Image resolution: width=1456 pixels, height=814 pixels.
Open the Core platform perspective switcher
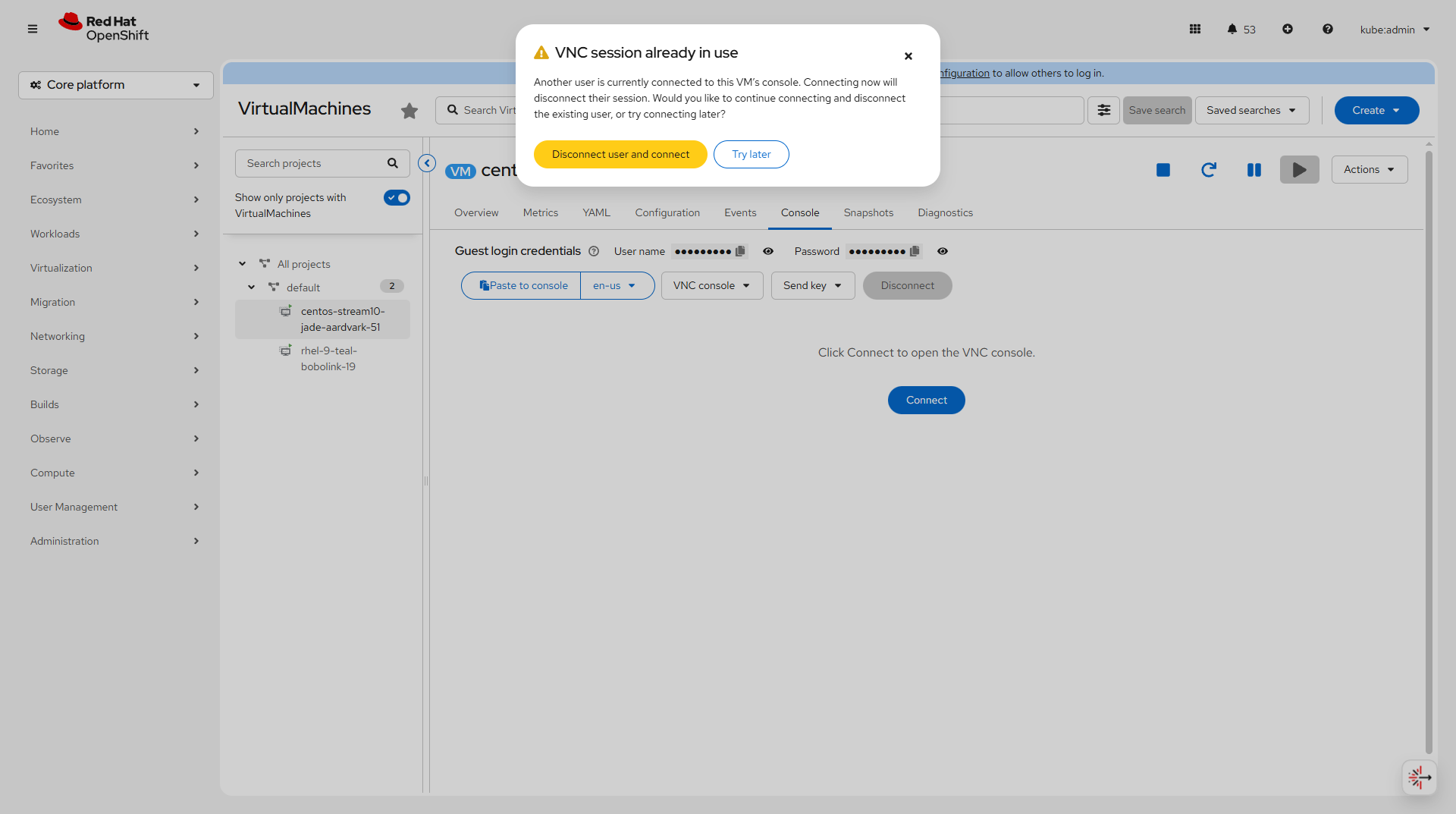click(x=116, y=85)
